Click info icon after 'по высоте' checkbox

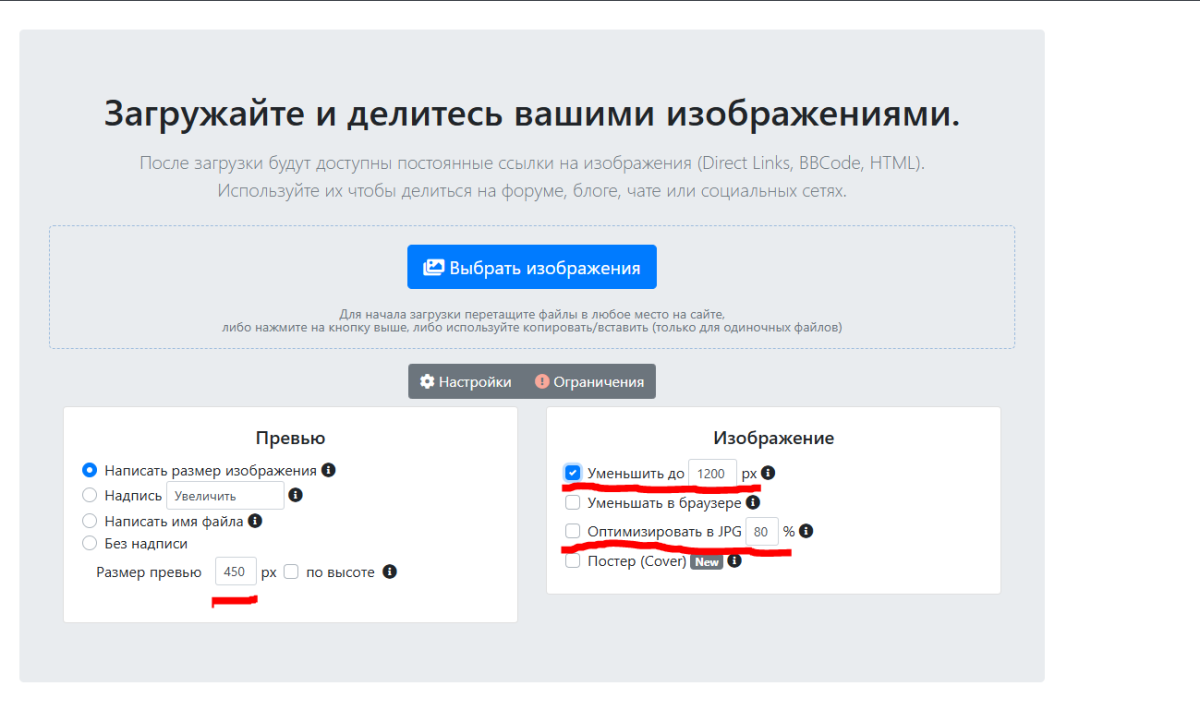(390, 572)
